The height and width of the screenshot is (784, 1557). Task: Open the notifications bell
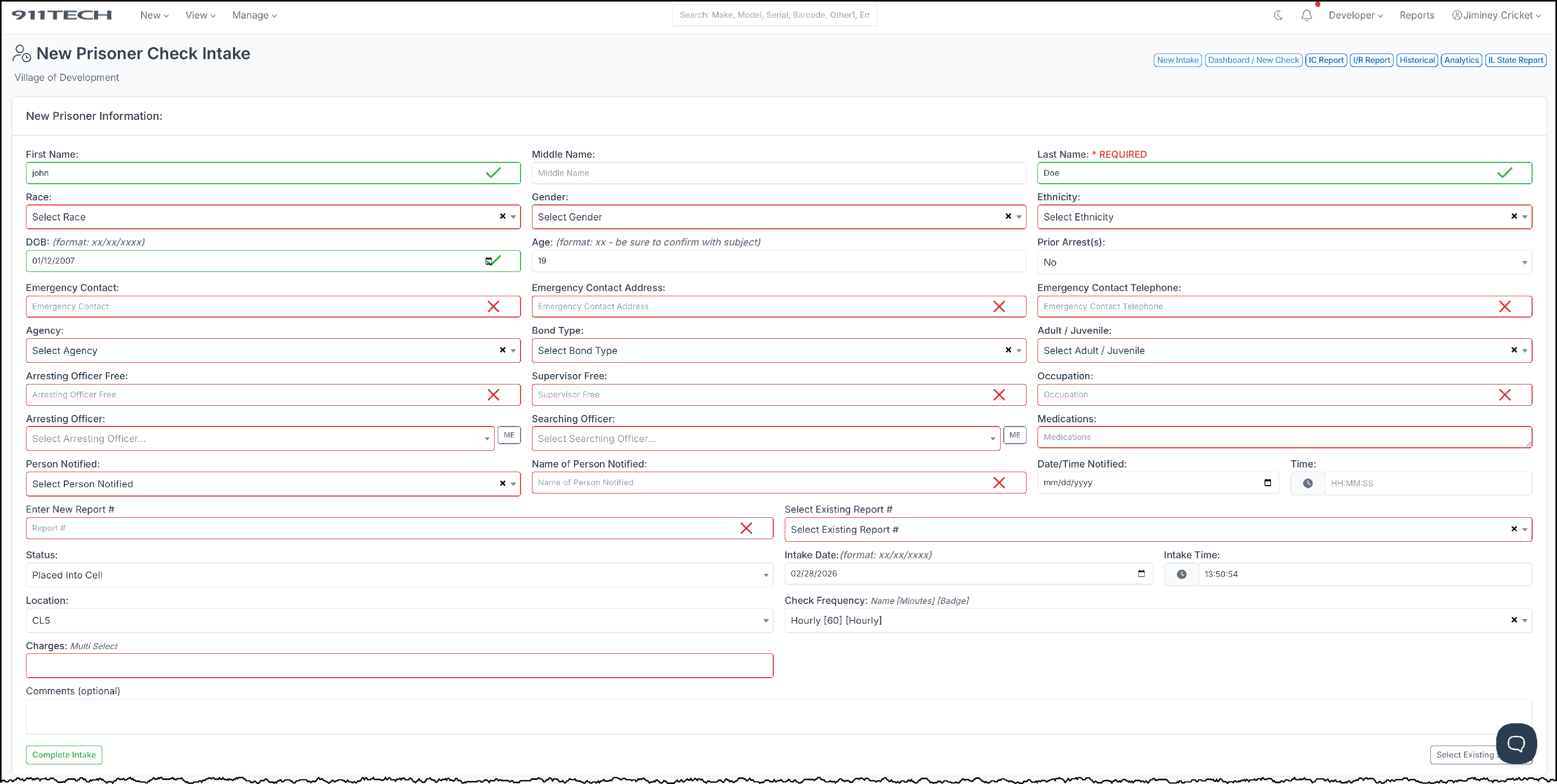1306,15
